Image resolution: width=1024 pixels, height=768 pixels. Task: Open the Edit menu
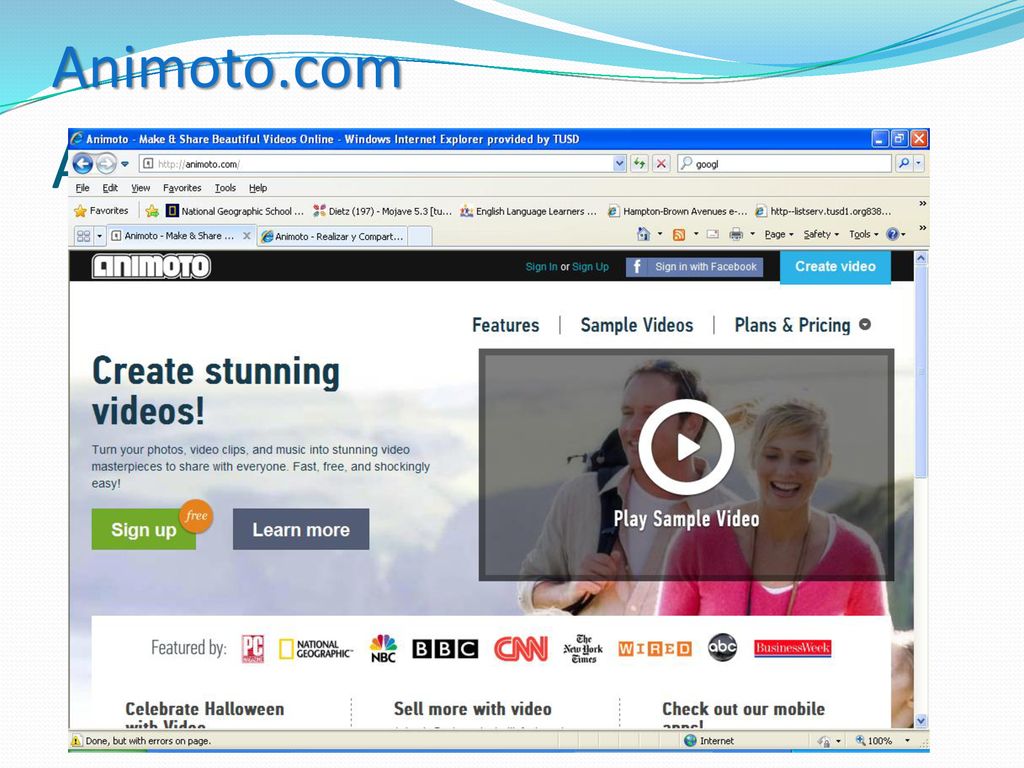click(110, 188)
